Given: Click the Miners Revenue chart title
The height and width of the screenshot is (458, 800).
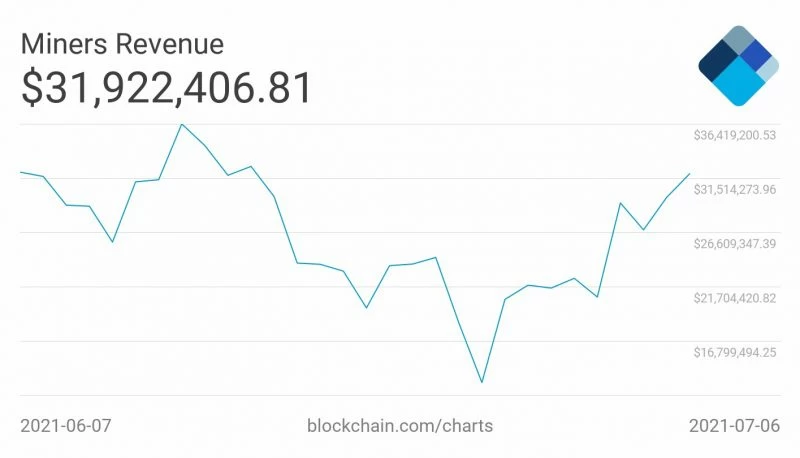Looking at the screenshot, I should (x=122, y=44).
